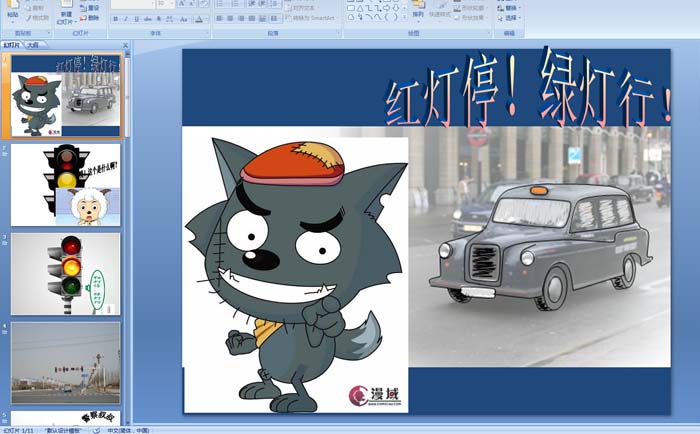
Task: Toggle Underline formatting in the font group
Action: [137, 19]
